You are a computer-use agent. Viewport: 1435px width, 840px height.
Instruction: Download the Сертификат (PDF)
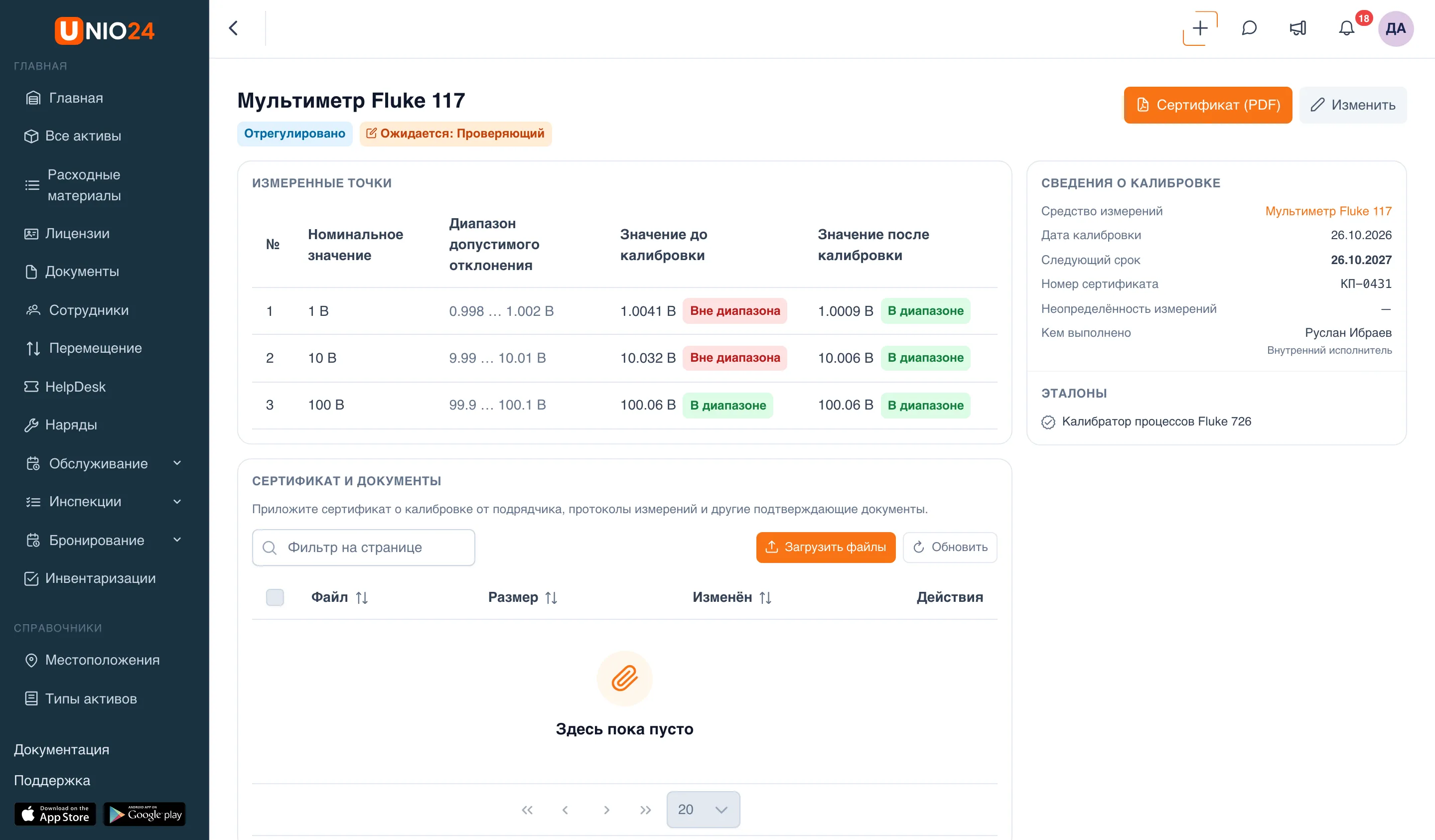1208,105
